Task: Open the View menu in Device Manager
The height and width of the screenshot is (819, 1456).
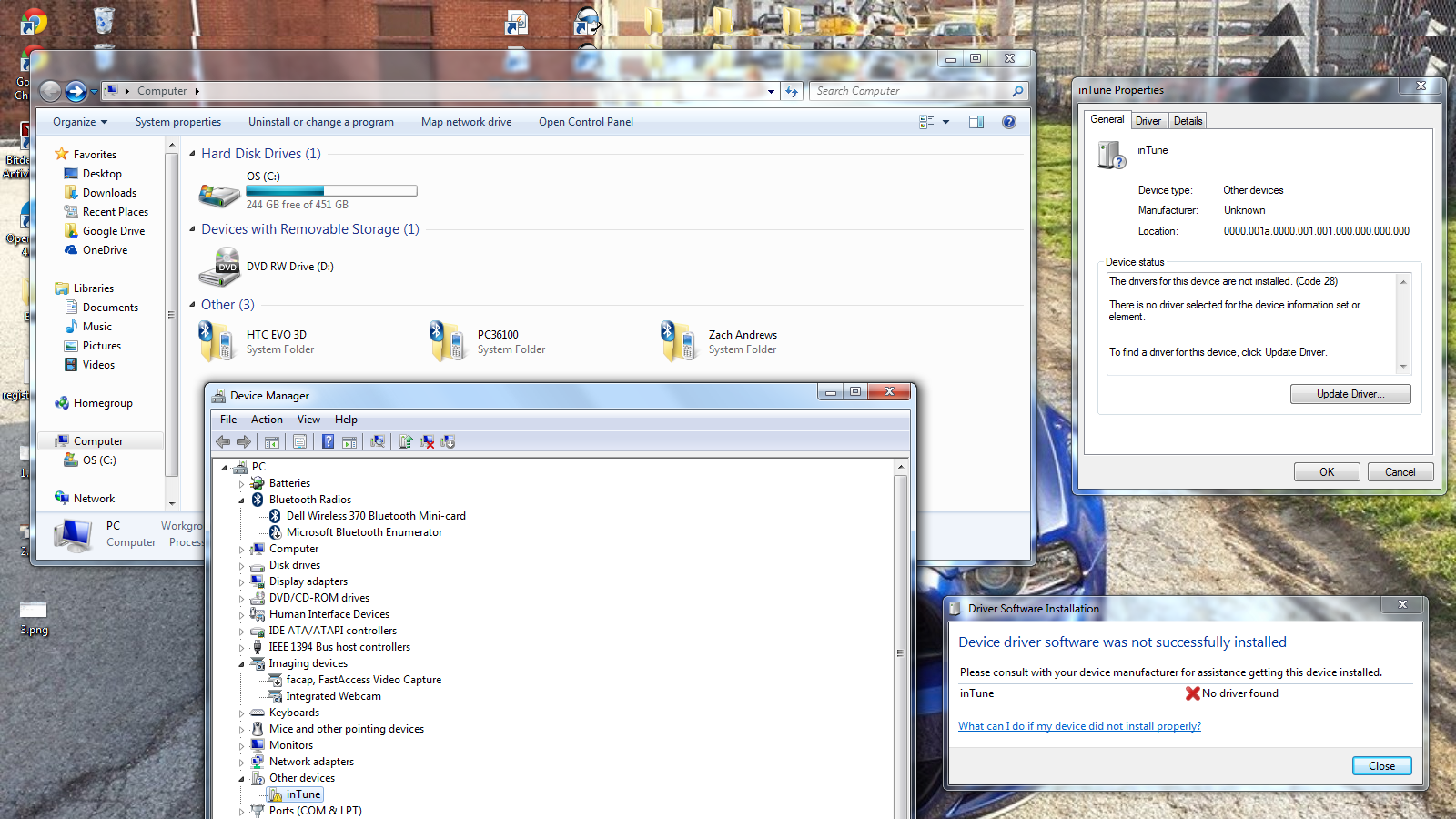Action: [308, 420]
